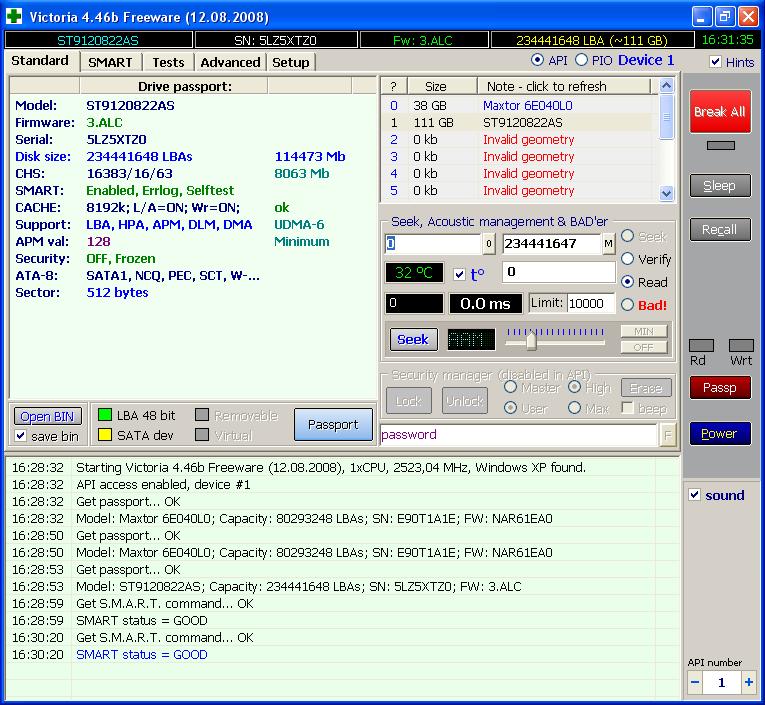
Task: Decrease API number with minus button
Action: (x=696, y=682)
